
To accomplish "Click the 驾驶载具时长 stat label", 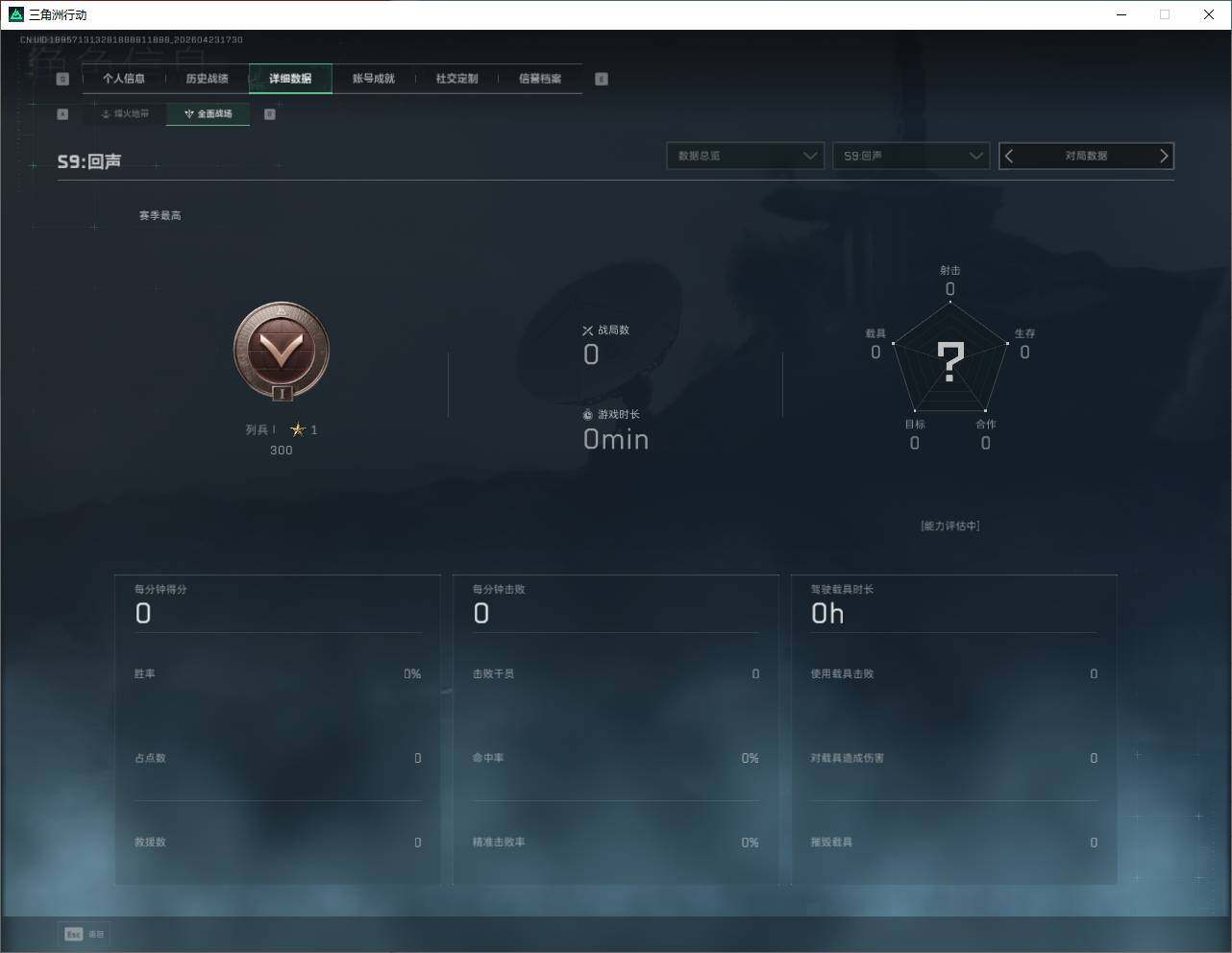I will (842, 589).
